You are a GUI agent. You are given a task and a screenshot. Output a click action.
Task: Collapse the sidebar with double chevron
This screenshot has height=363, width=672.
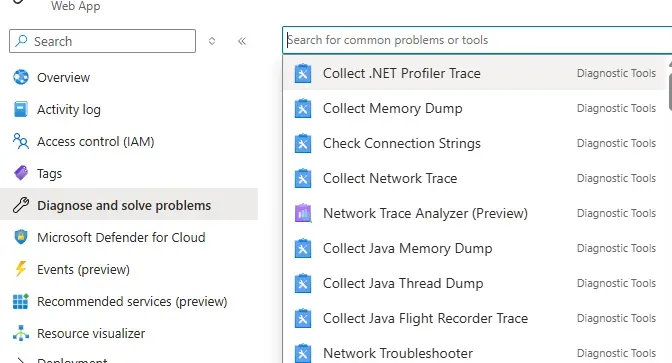242,41
